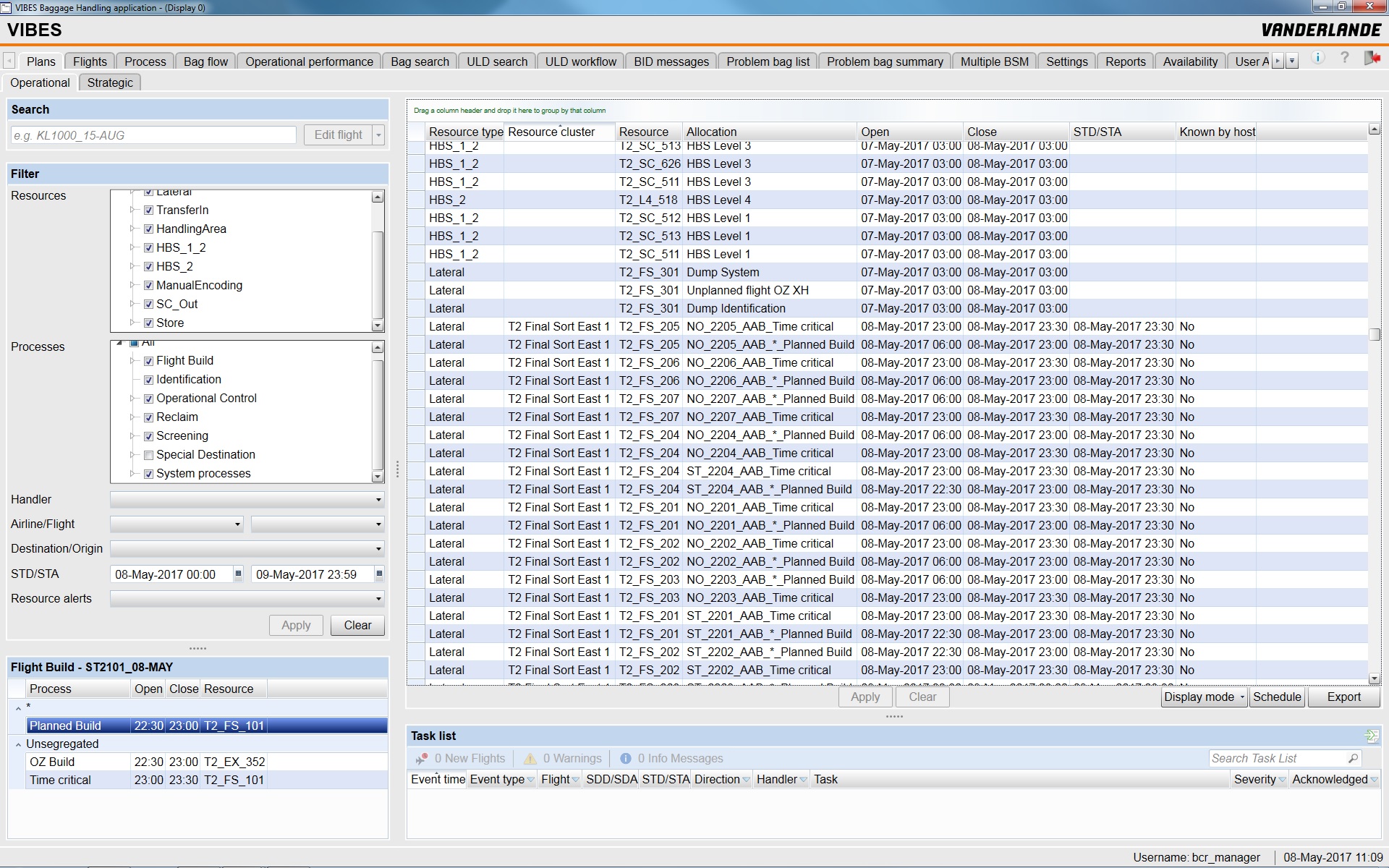Click the Export button
This screenshot has width=1389, height=868.
[x=1343, y=697]
